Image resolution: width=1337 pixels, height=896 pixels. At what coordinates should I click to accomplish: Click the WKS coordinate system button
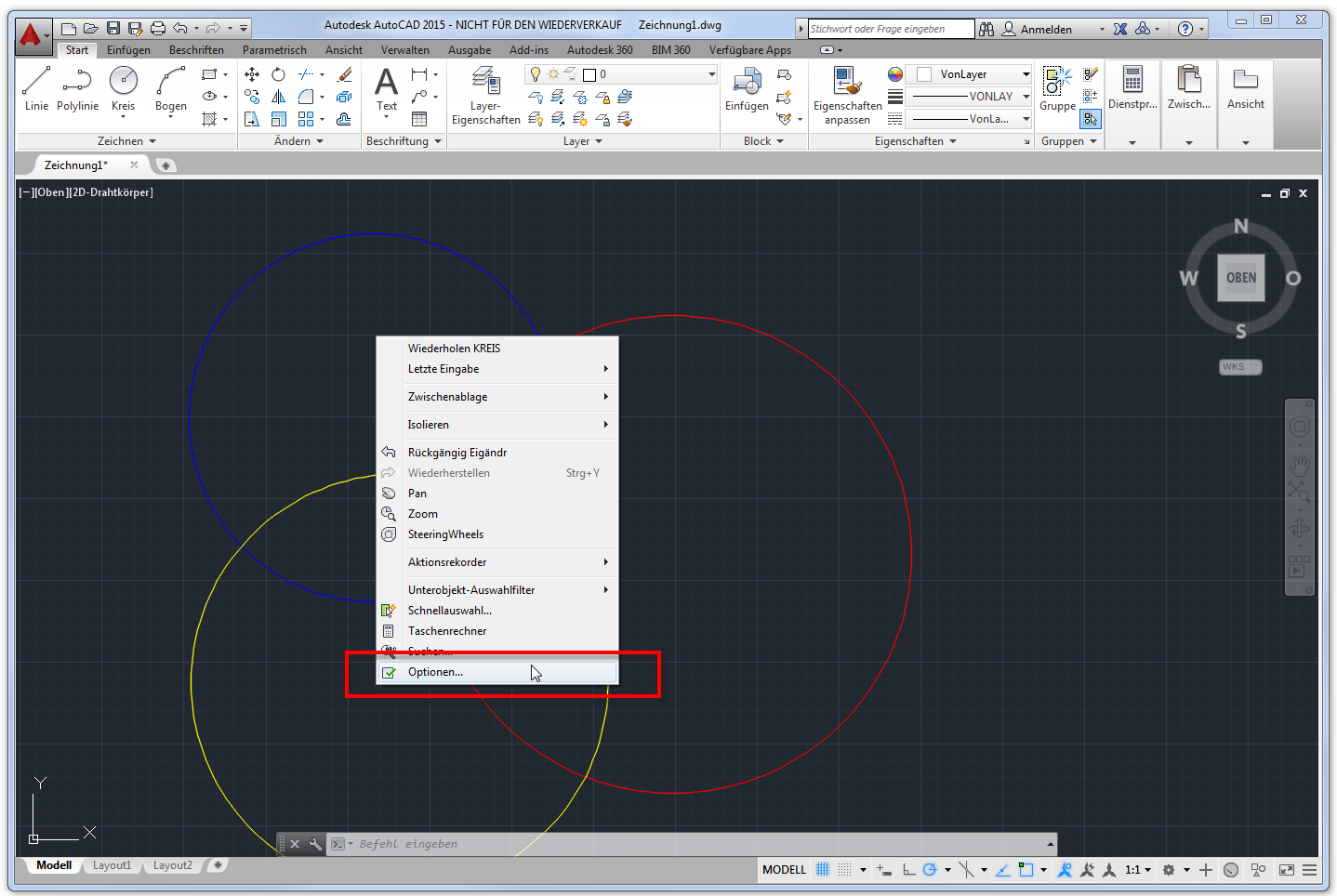click(1239, 367)
